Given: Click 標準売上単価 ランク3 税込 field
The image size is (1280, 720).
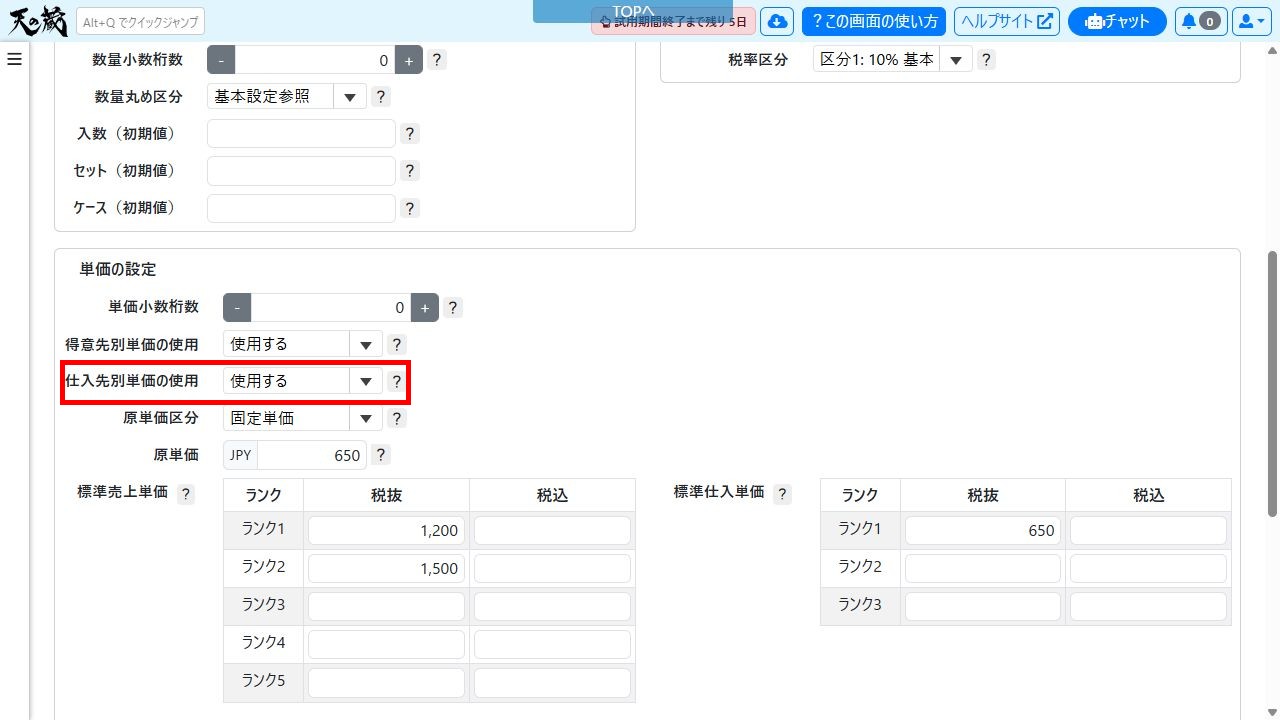Looking at the screenshot, I should point(552,606).
